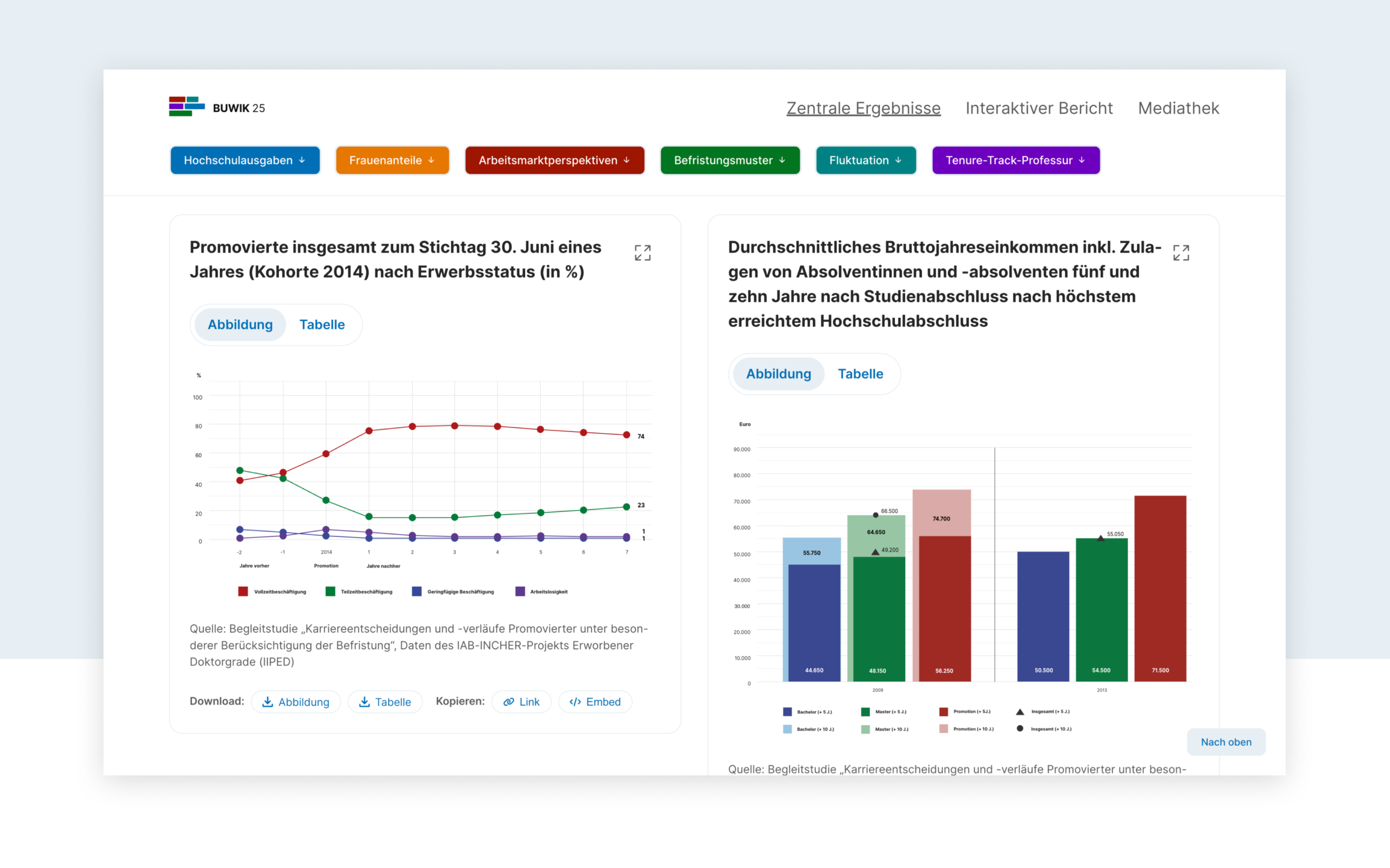Click the BUWIK 25 logo icon
This screenshot has width=1390, height=868.
pyautogui.click(x=187, y=107)
